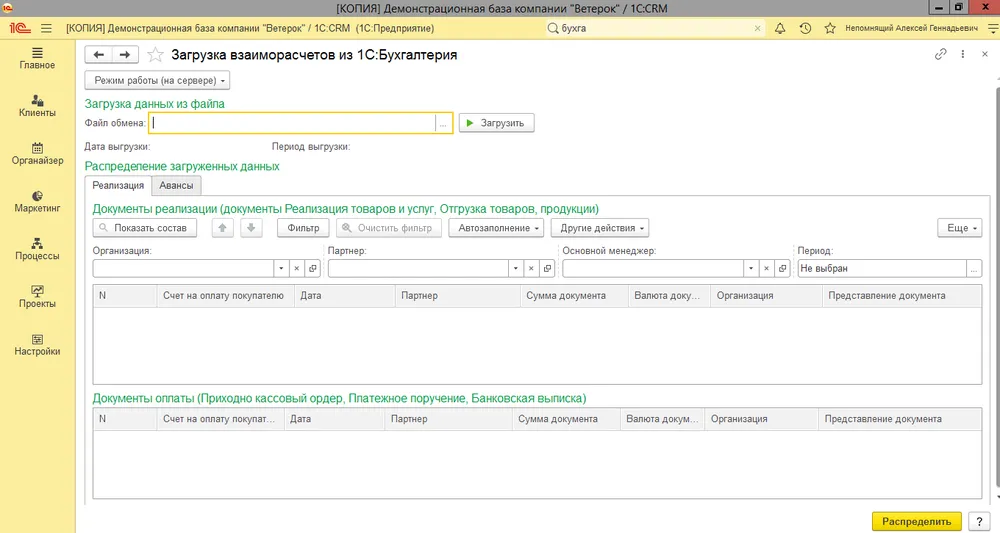Open the selected Организация item
Image resolution: width=1000 pixels, height=533 pixels.
click(x=312, y=268)
